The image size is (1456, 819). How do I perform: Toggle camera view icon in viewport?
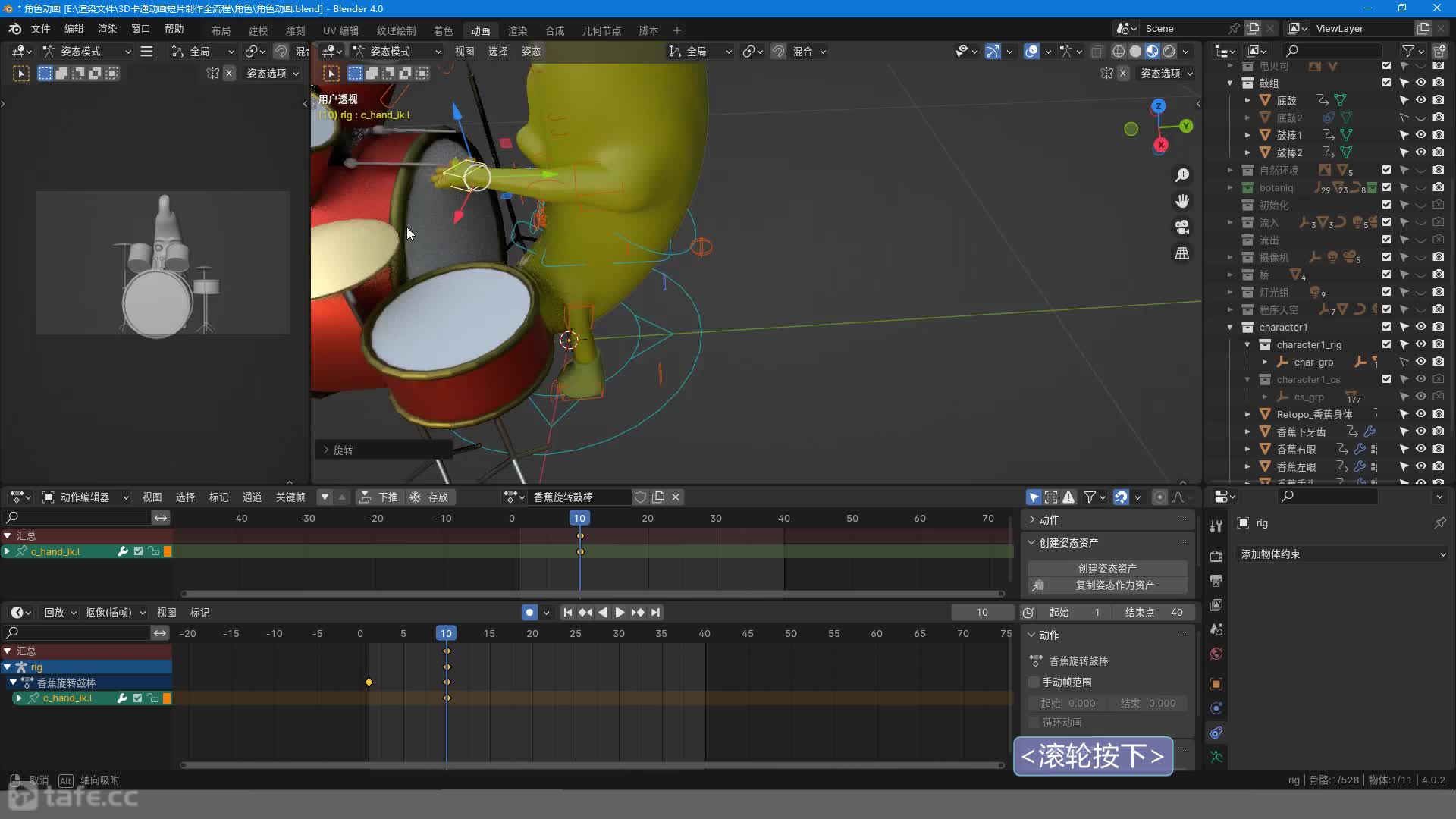click(1181, 227)
